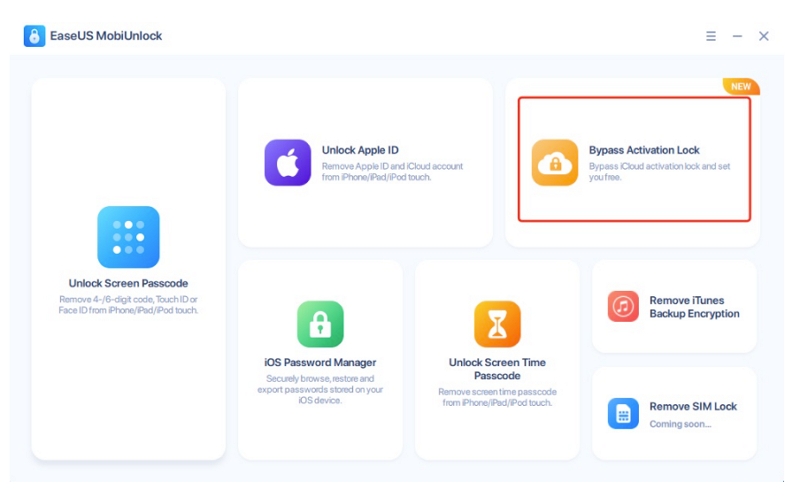Click the green padlock icon
This screenshot has width=800, height=496.
point(320,324)
